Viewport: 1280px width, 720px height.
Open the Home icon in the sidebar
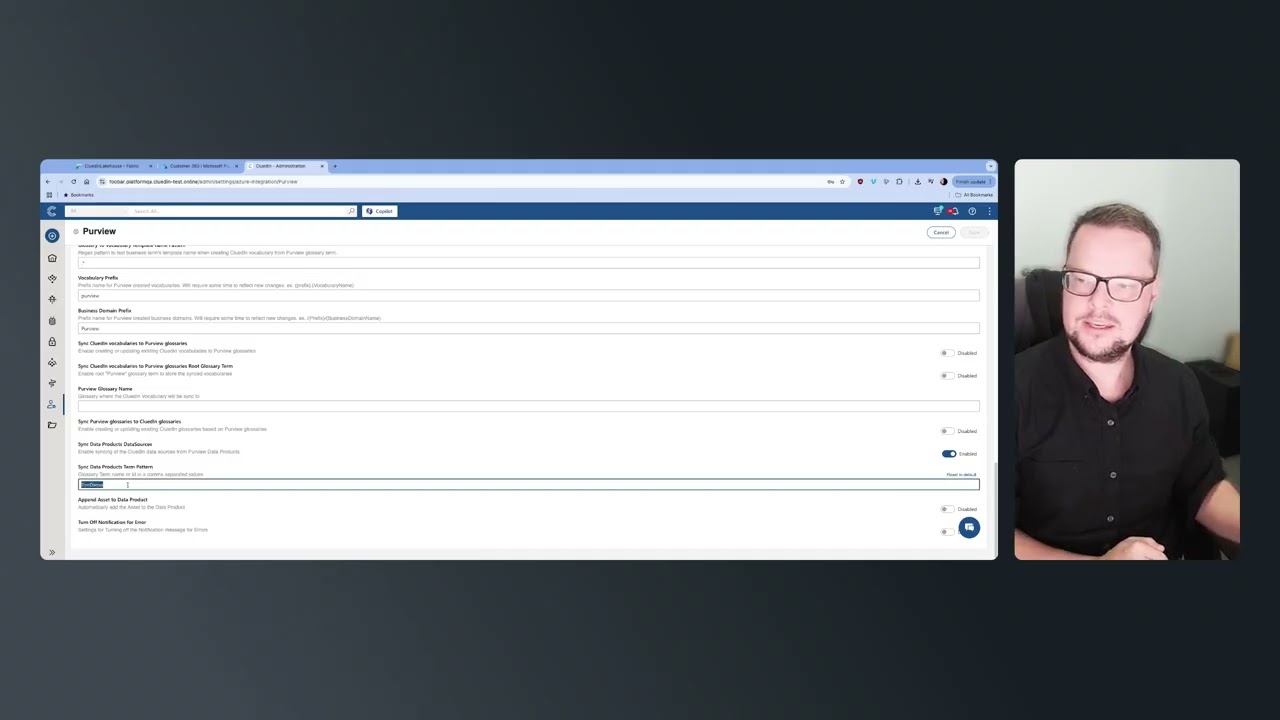tap(52, 258)
